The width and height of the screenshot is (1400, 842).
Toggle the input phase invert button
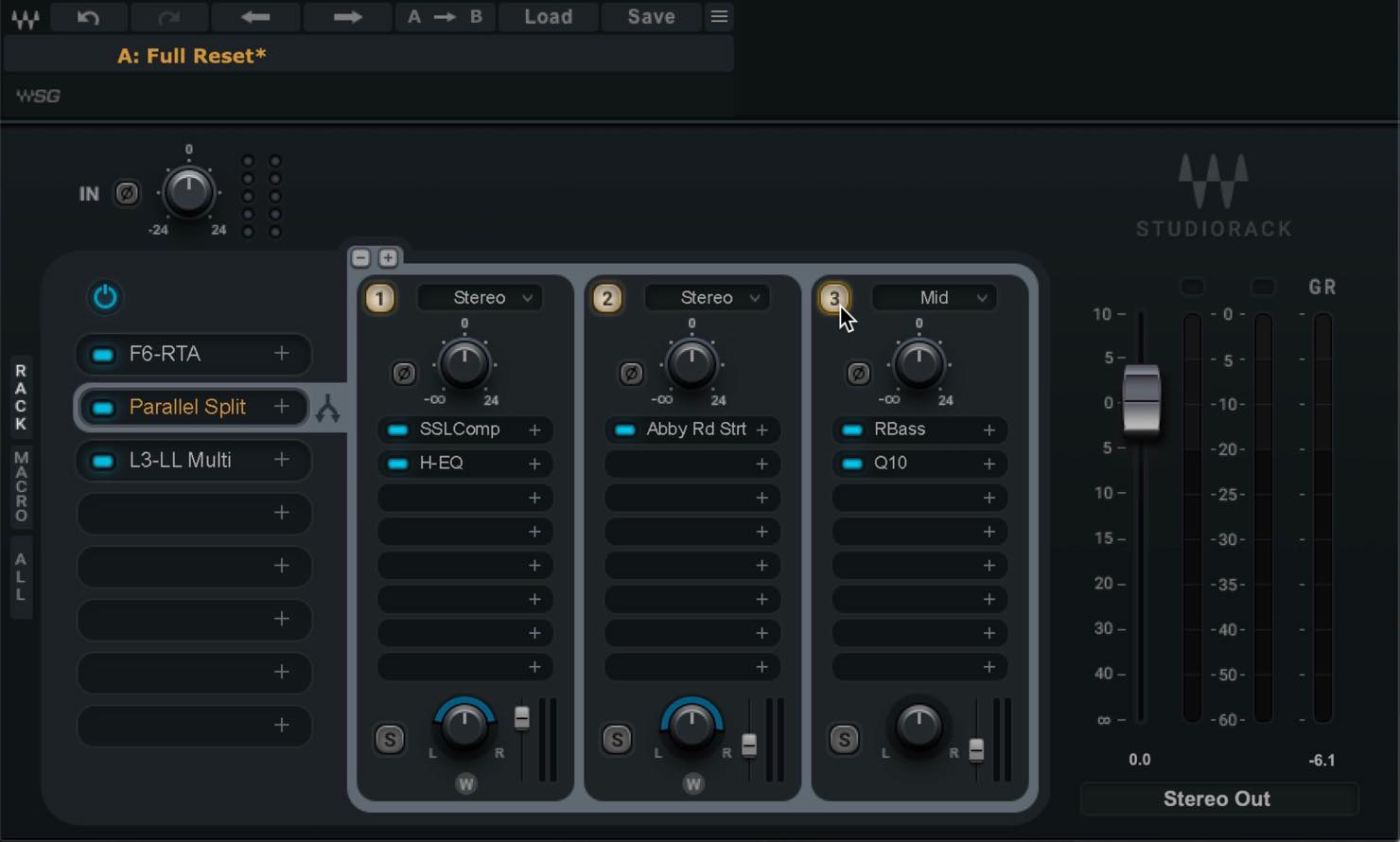(127, 193)
